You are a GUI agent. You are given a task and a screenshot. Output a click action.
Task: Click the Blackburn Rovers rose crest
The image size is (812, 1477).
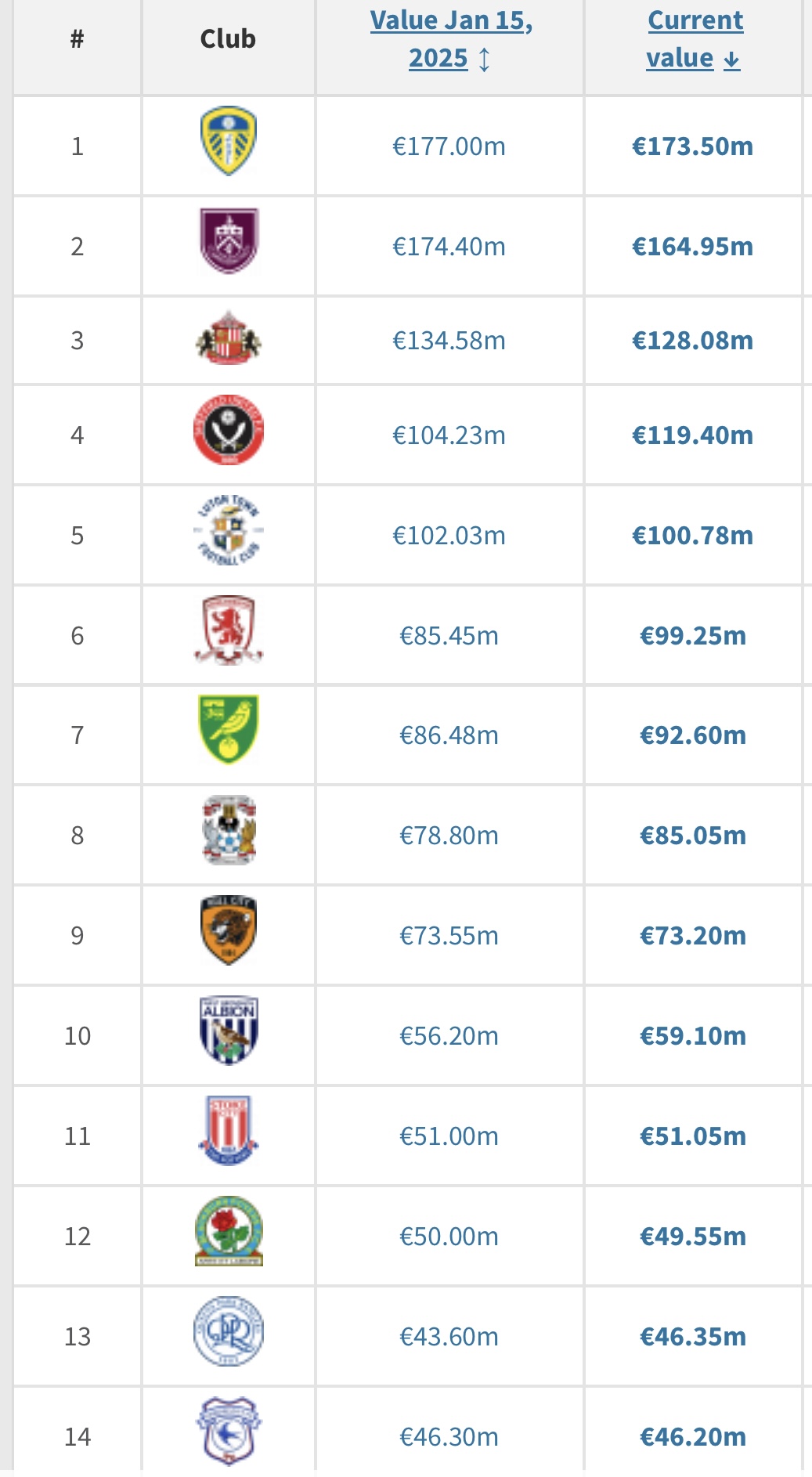point(228,1231)
